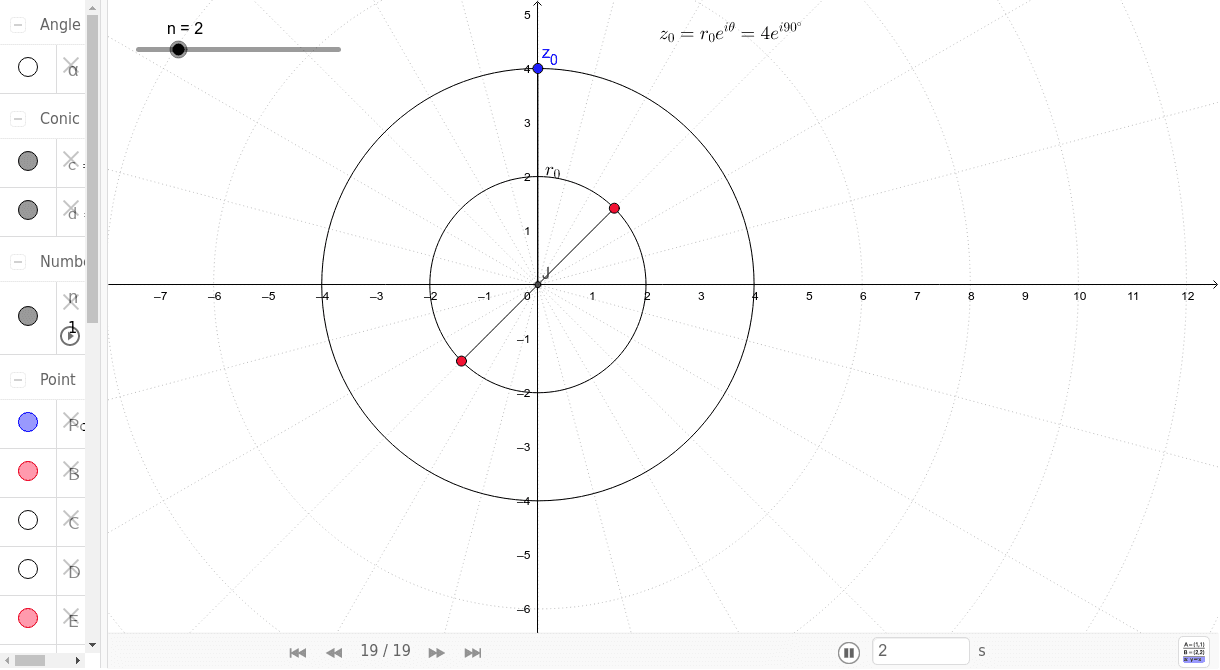Toggle visibility of angle α
Viewport: 1220px width, 670px height.
pyautogui.click(x=28, y=67)
